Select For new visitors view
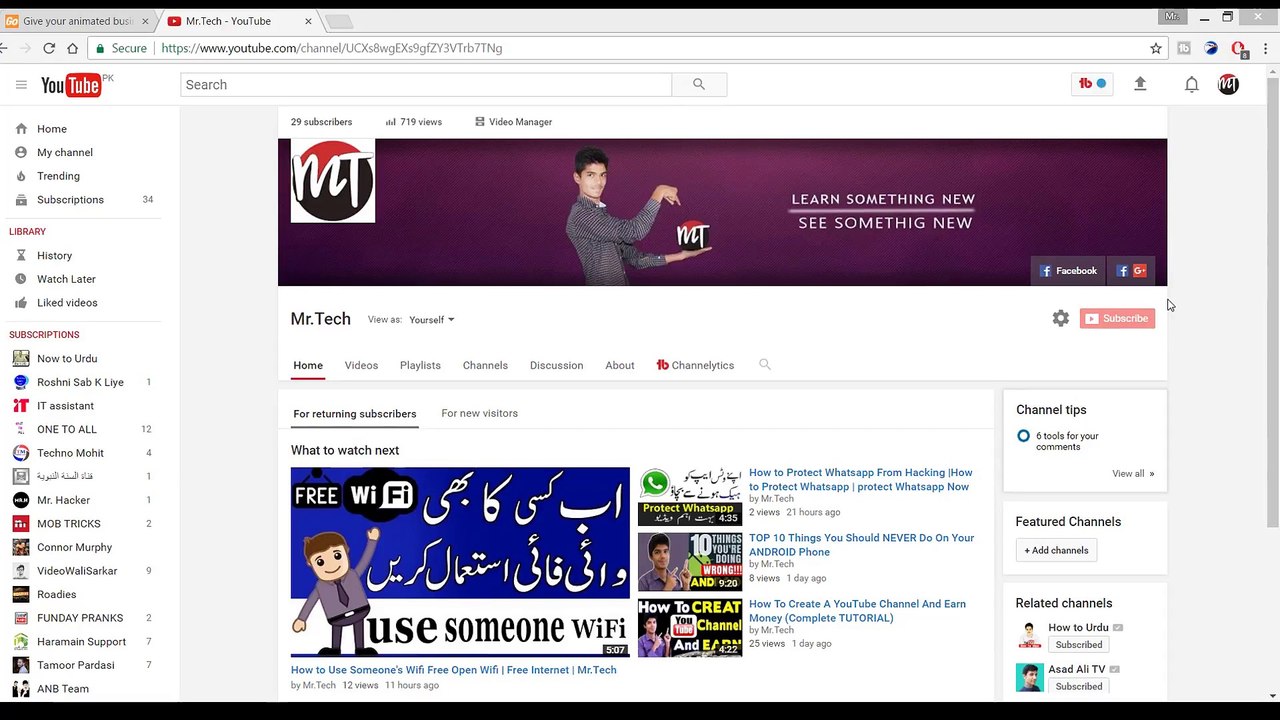 [x=479, y=413]
